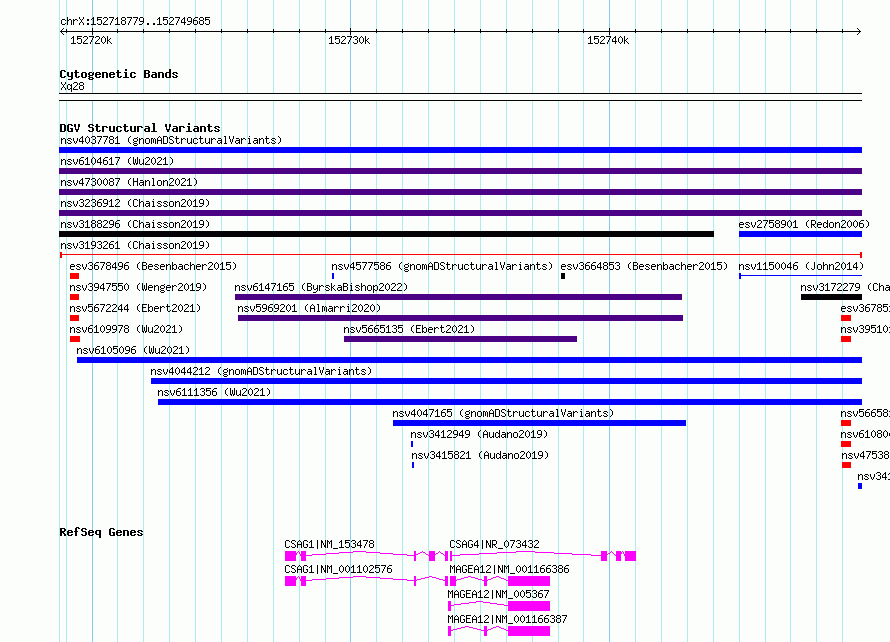Click the 152730k ruler label
The image size is (890, 642).
coord(349,40)
